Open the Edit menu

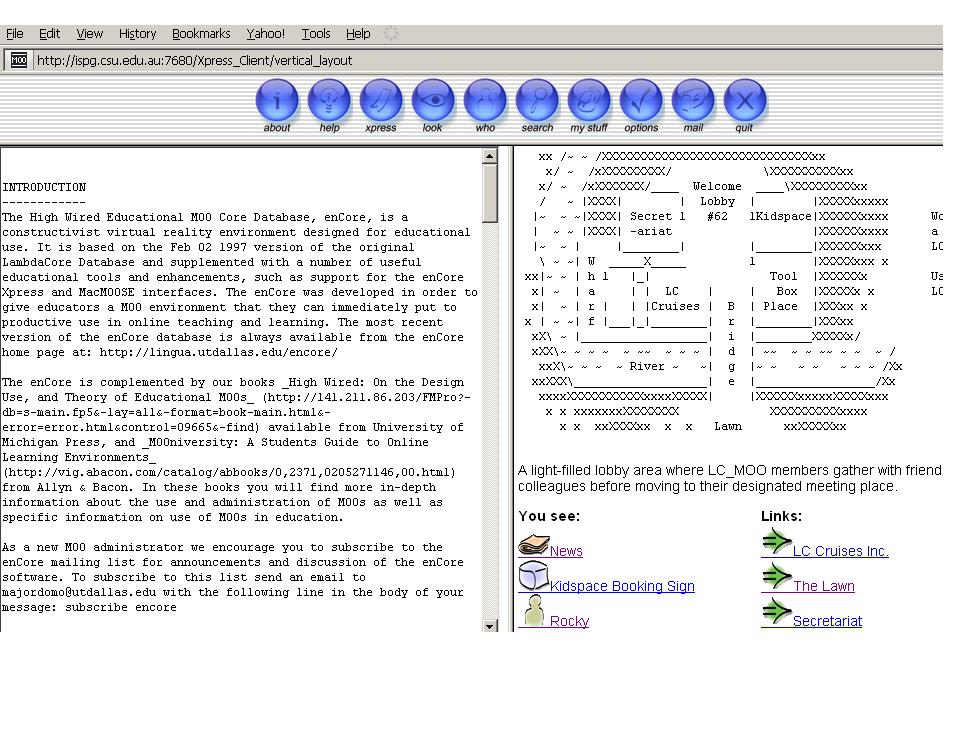pyautogui.click(x=49, y=34)
